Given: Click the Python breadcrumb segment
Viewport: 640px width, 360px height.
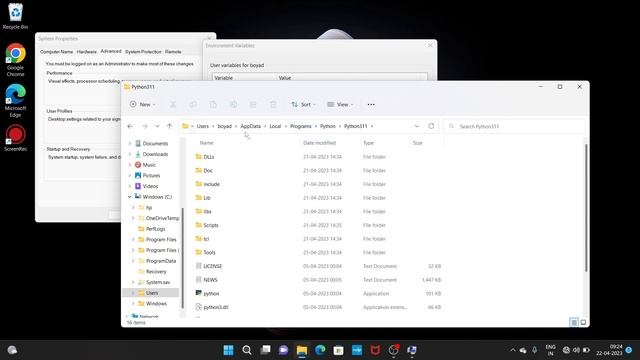Looking at the screenshot, I should [327, 127].
